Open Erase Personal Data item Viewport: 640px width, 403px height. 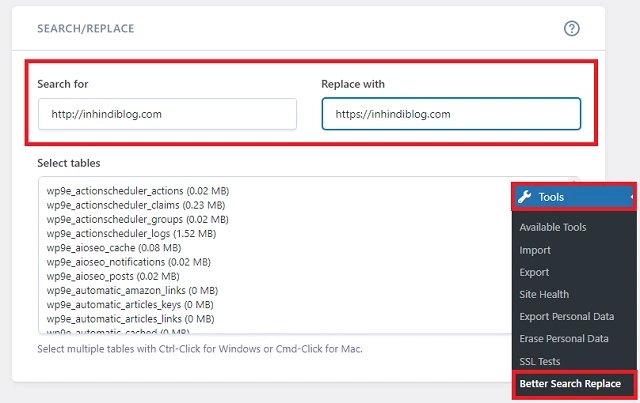pos(564,338)
